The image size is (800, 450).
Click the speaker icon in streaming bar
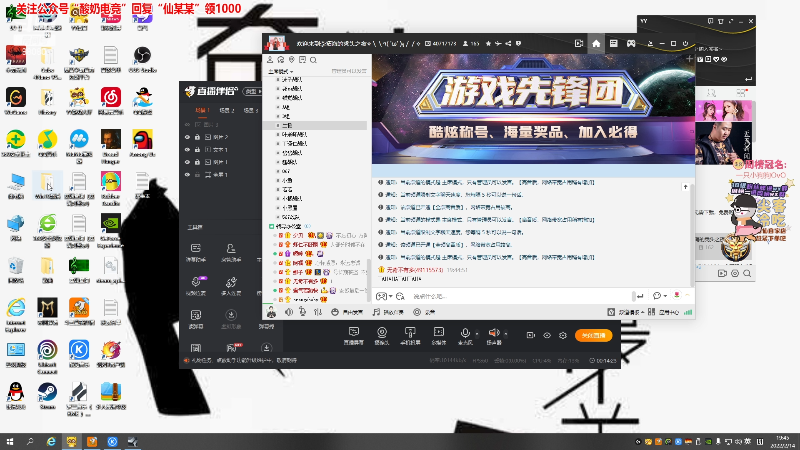pos(493,333)
